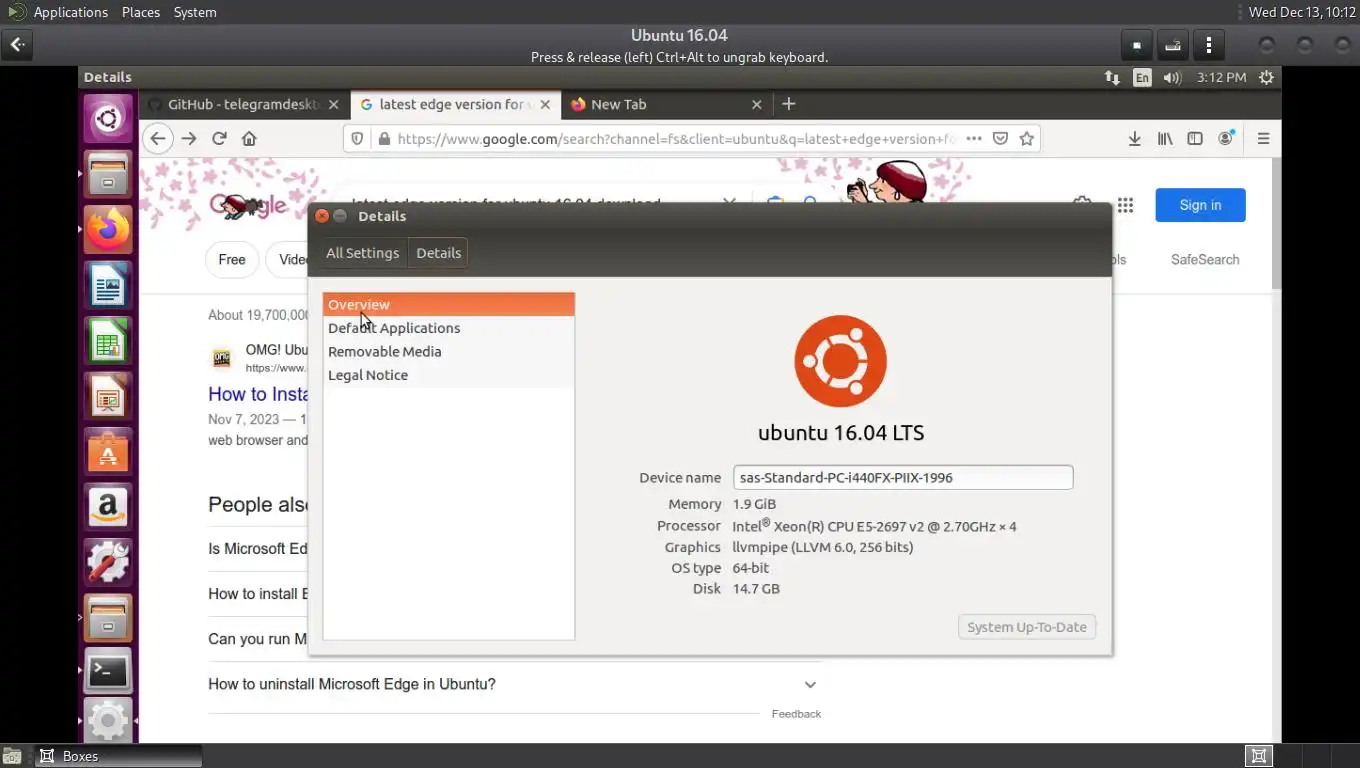
Task: Open host Places menu
Action: (x=141, y=12)
